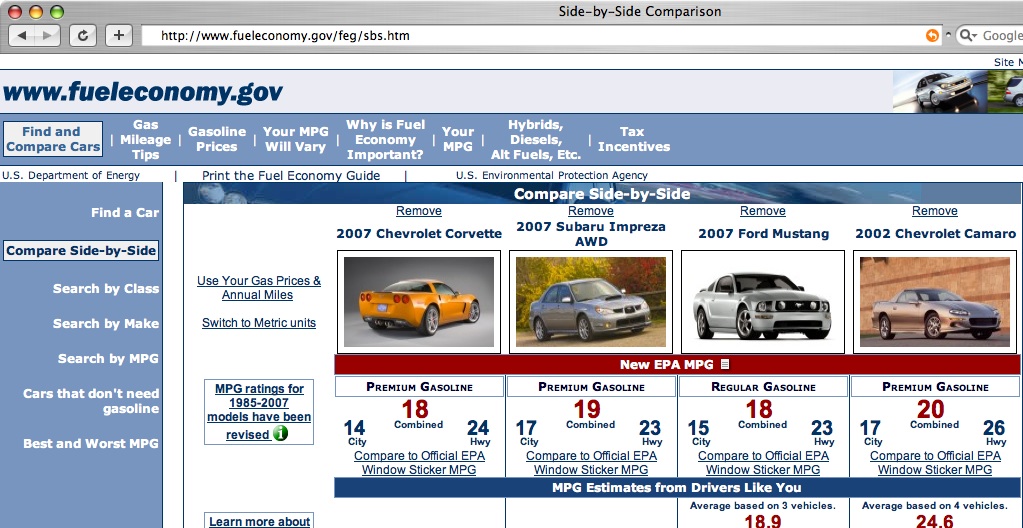Select Search by Class in sidebar
Image resolution: width=1023 pixels, height=528 pixels.
(106, 288)
